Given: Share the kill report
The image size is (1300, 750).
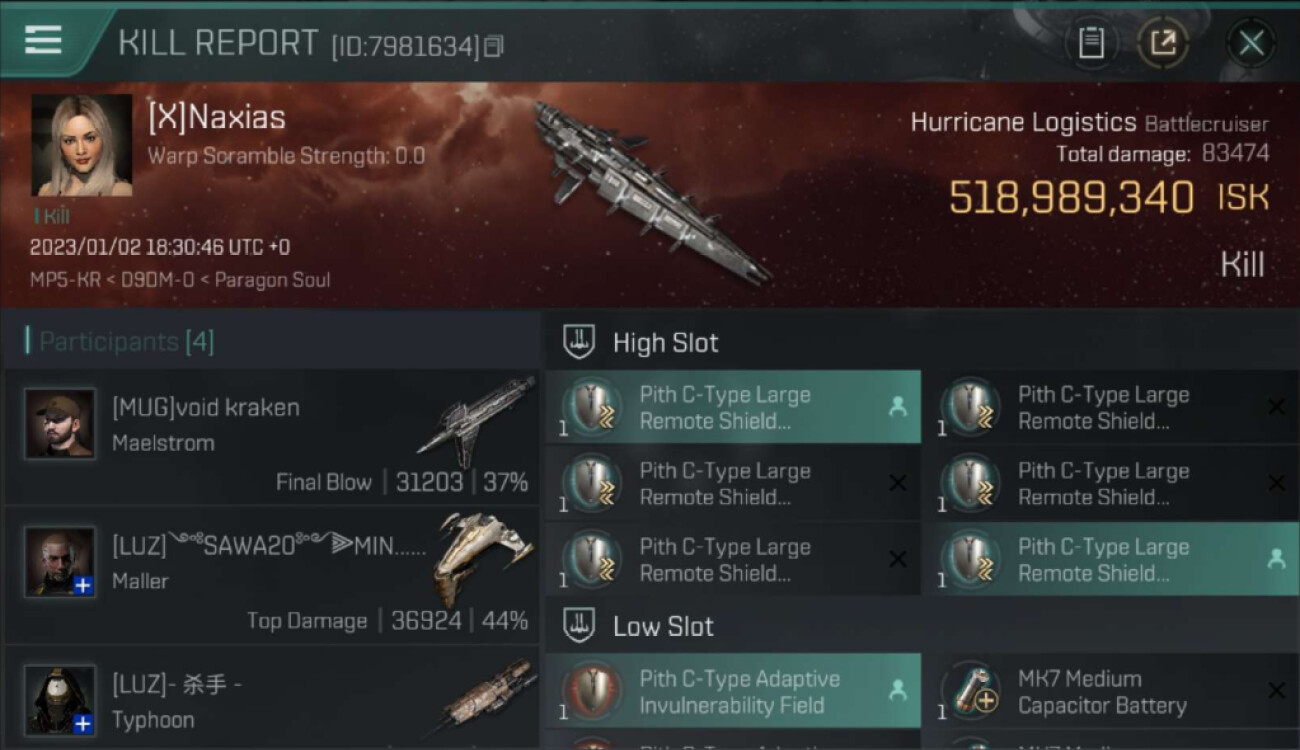Looking at the screenshot, I should tap(1162, 43).
